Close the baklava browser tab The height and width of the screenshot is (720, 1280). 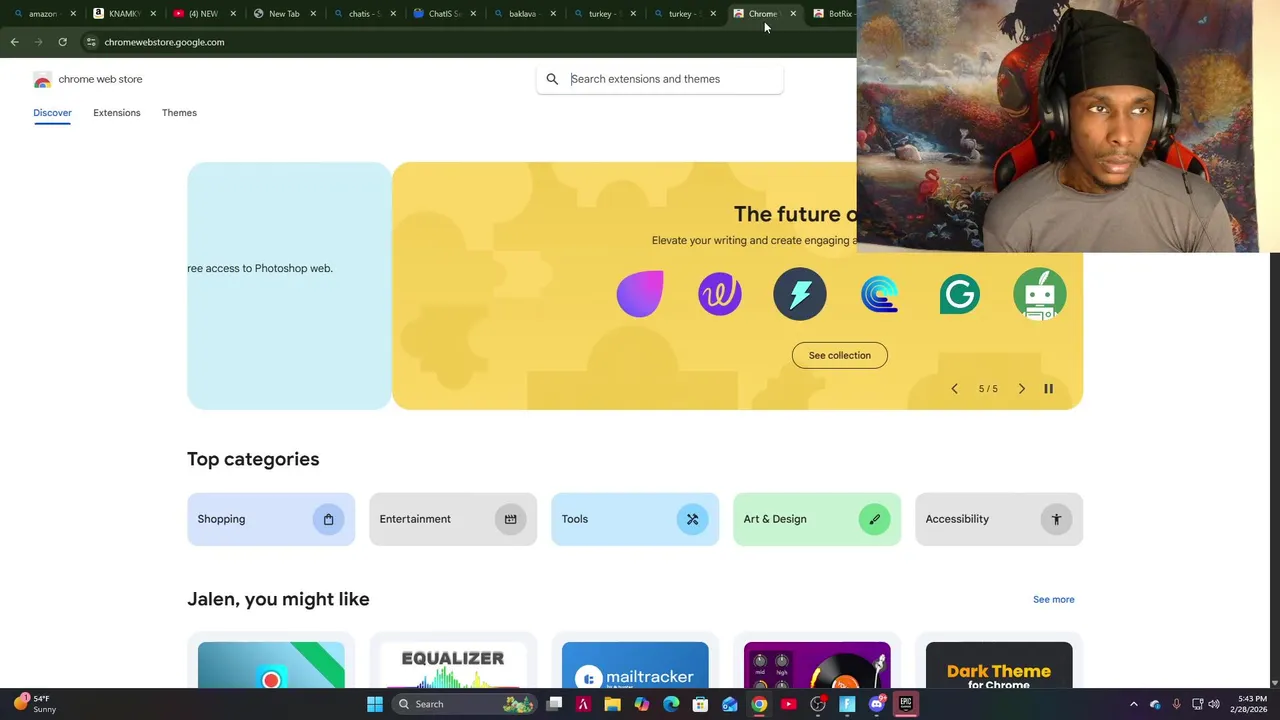click(553, 14)
